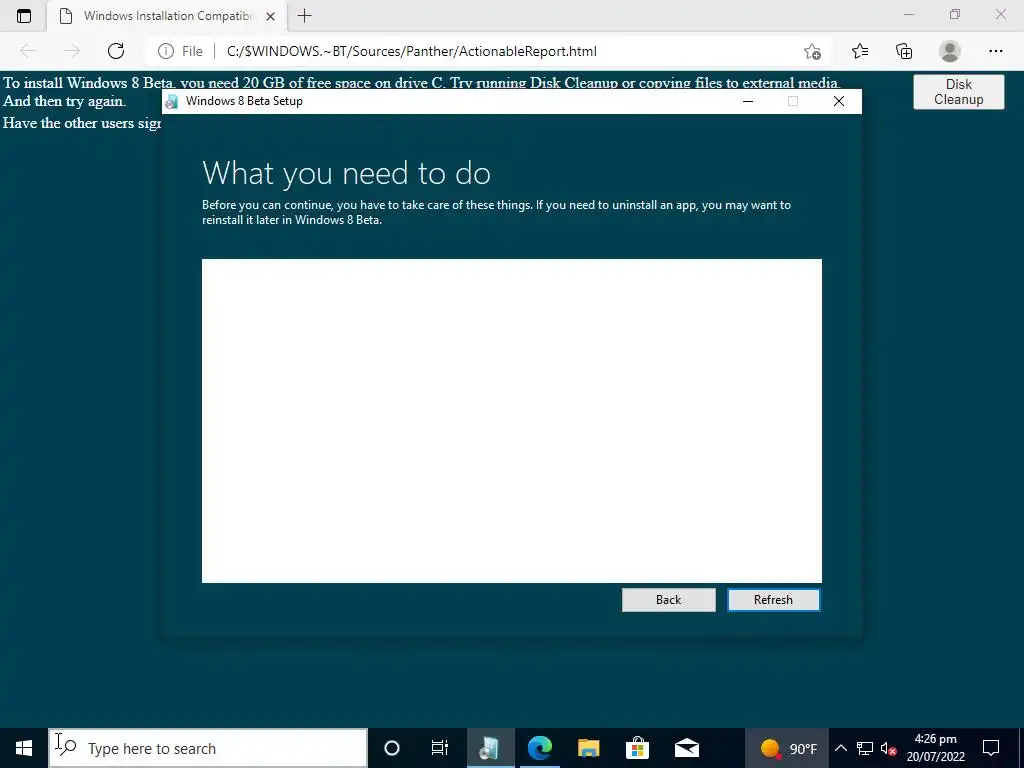Open Mail from the taskbar
The width and height of the screenshot is (1024, 768).
687,748
